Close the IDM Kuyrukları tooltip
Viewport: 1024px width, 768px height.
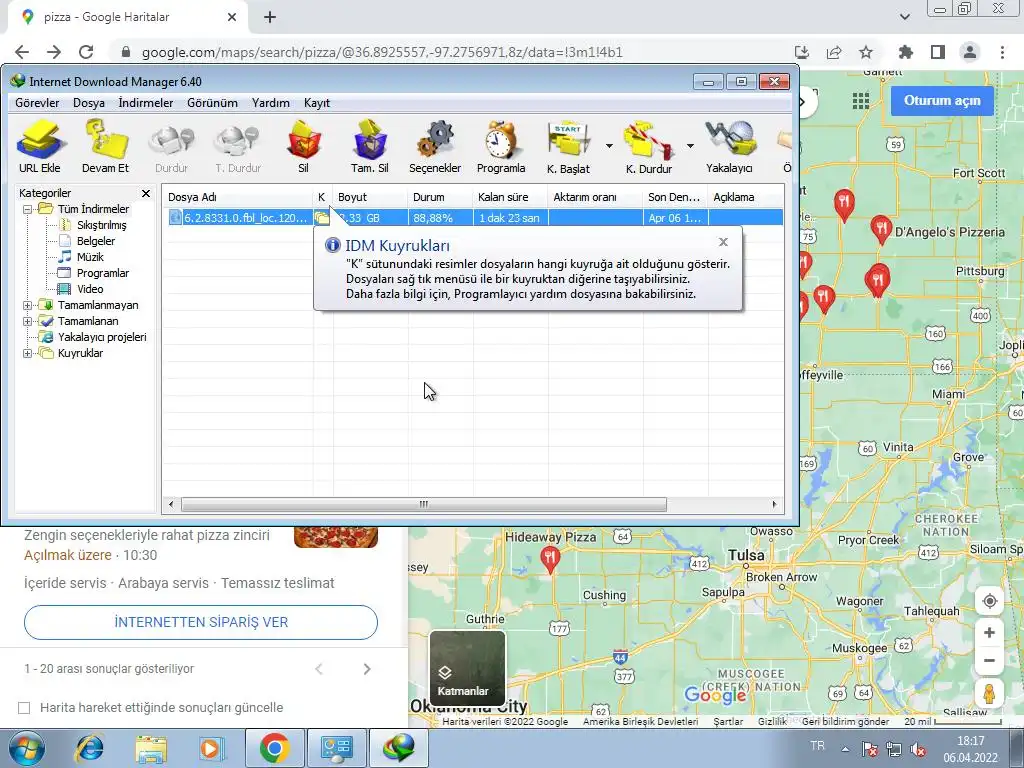[723, 242]
